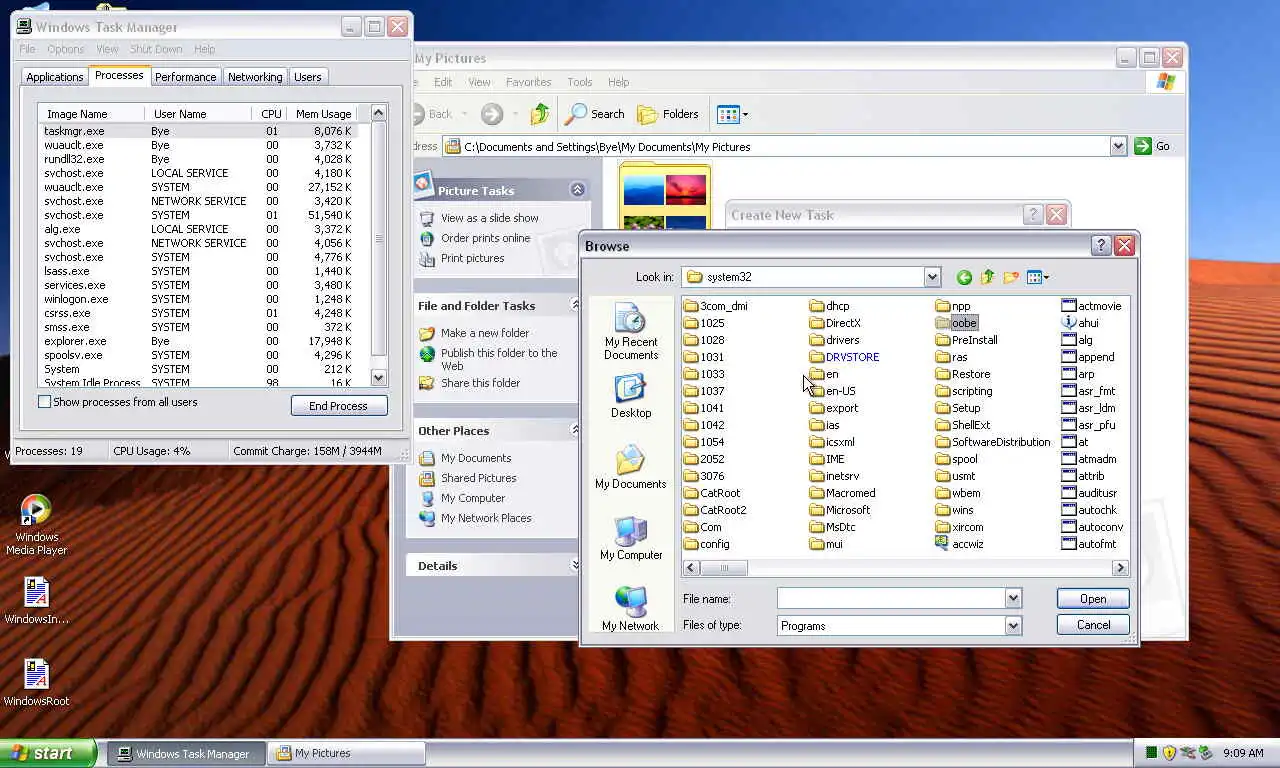Open the File name dropdown arrow

tap(1013, 598)
